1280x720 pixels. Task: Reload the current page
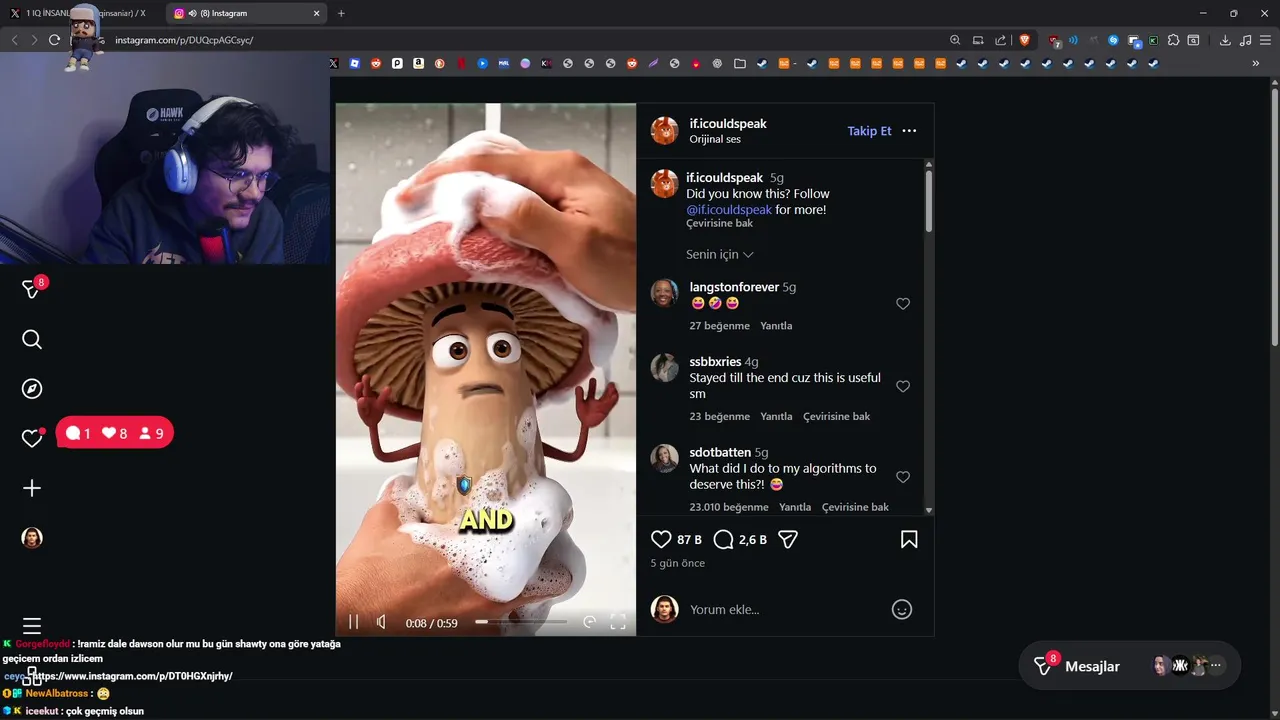coord(54,40)
